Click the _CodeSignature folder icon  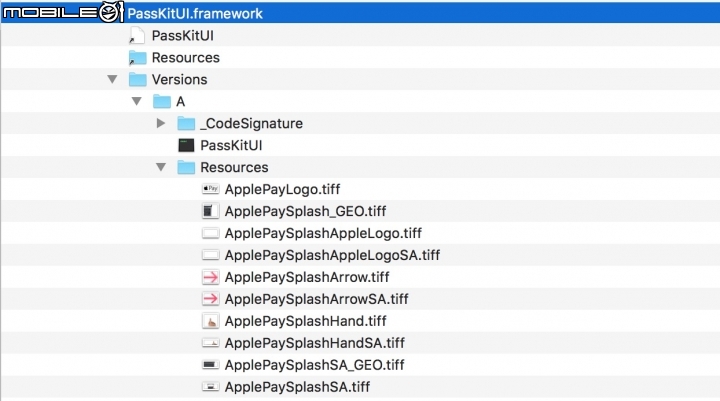186,123
